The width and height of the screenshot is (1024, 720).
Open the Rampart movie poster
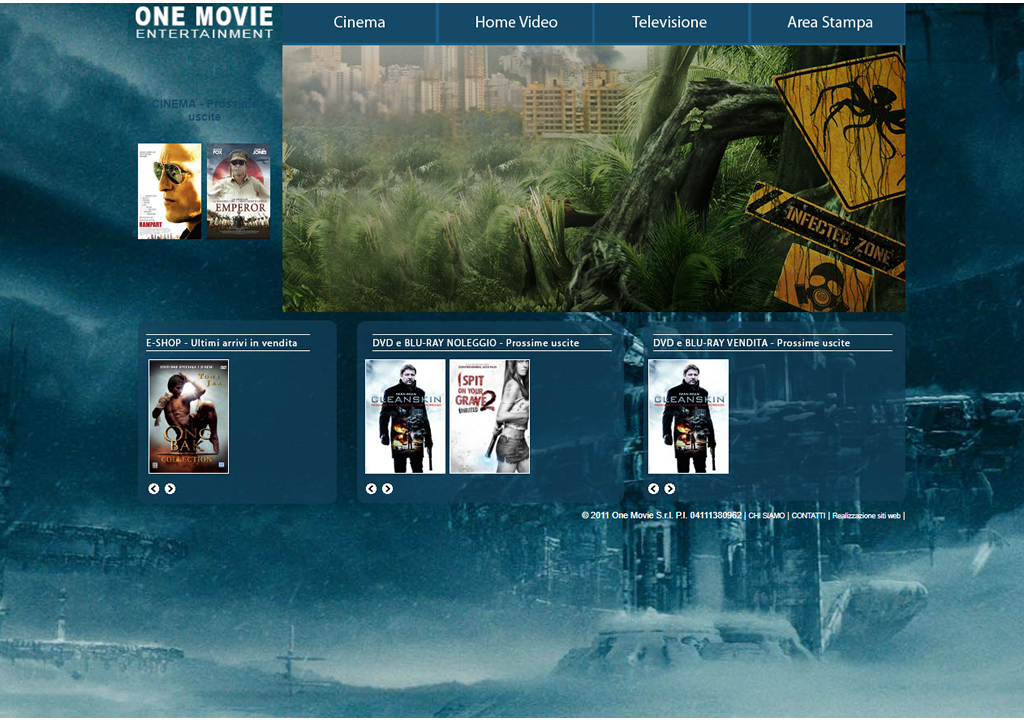(x=170, y=191)
